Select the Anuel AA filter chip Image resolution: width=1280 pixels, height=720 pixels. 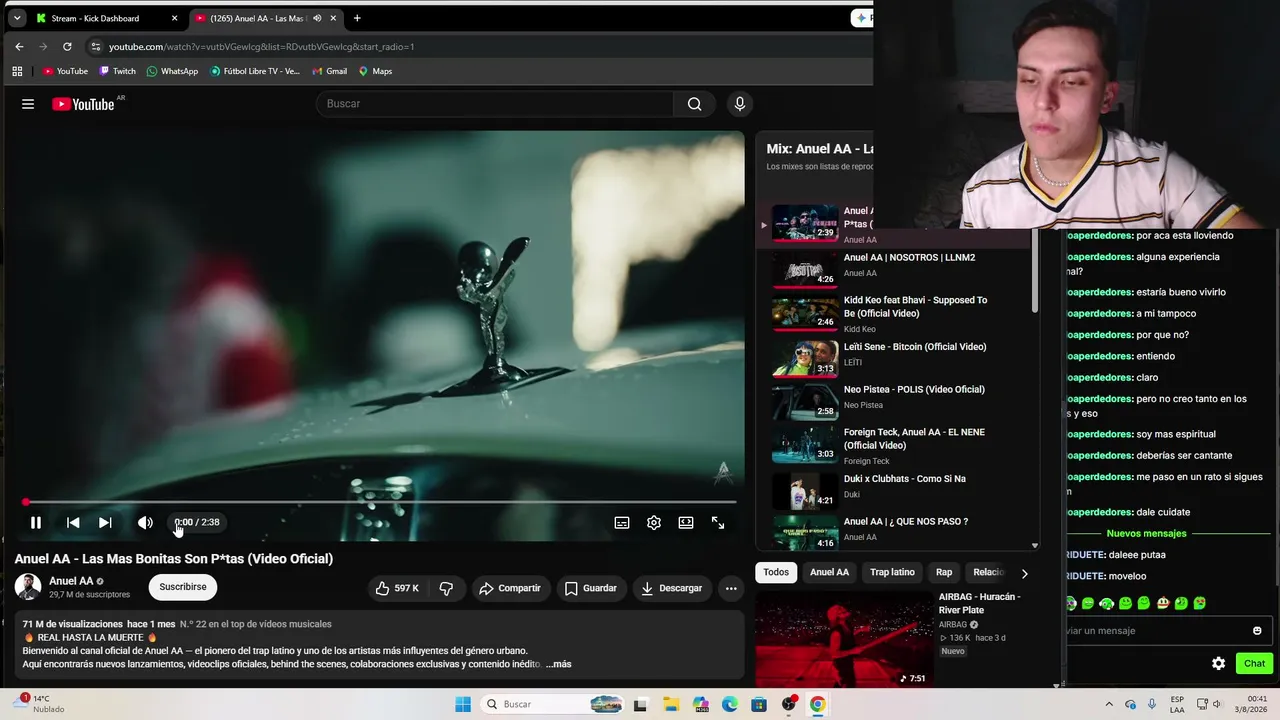pos(829,572)
